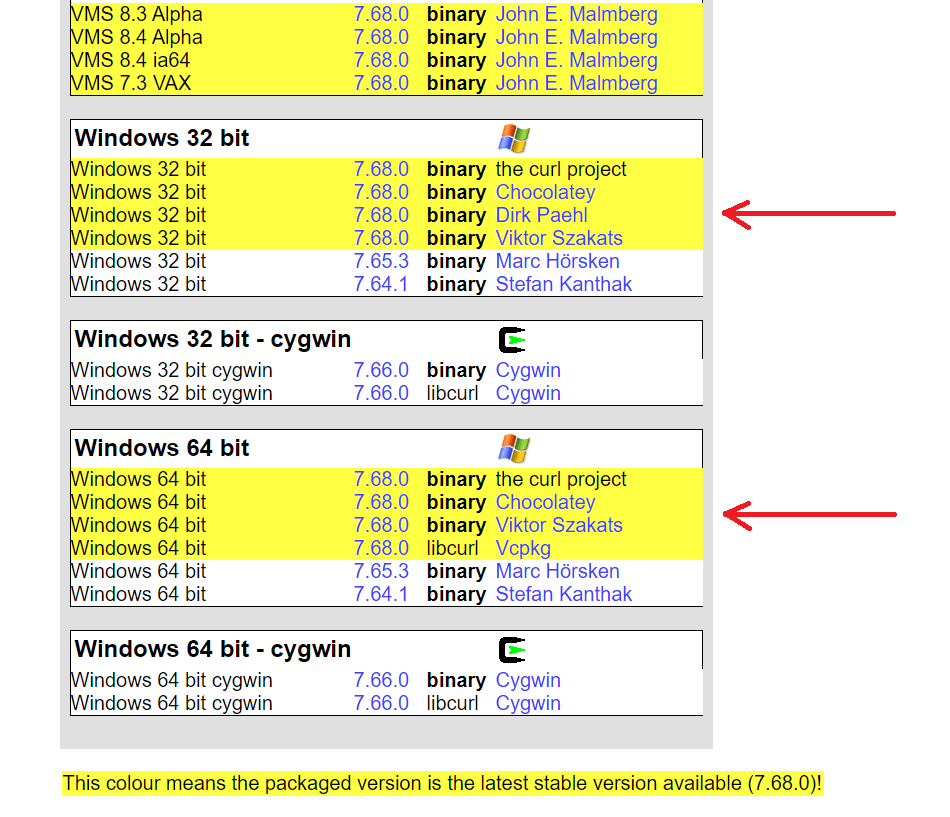
Task: Click 'binary' label in Windows 64 bit Marc Hörsken row
Action: point(456,572)
